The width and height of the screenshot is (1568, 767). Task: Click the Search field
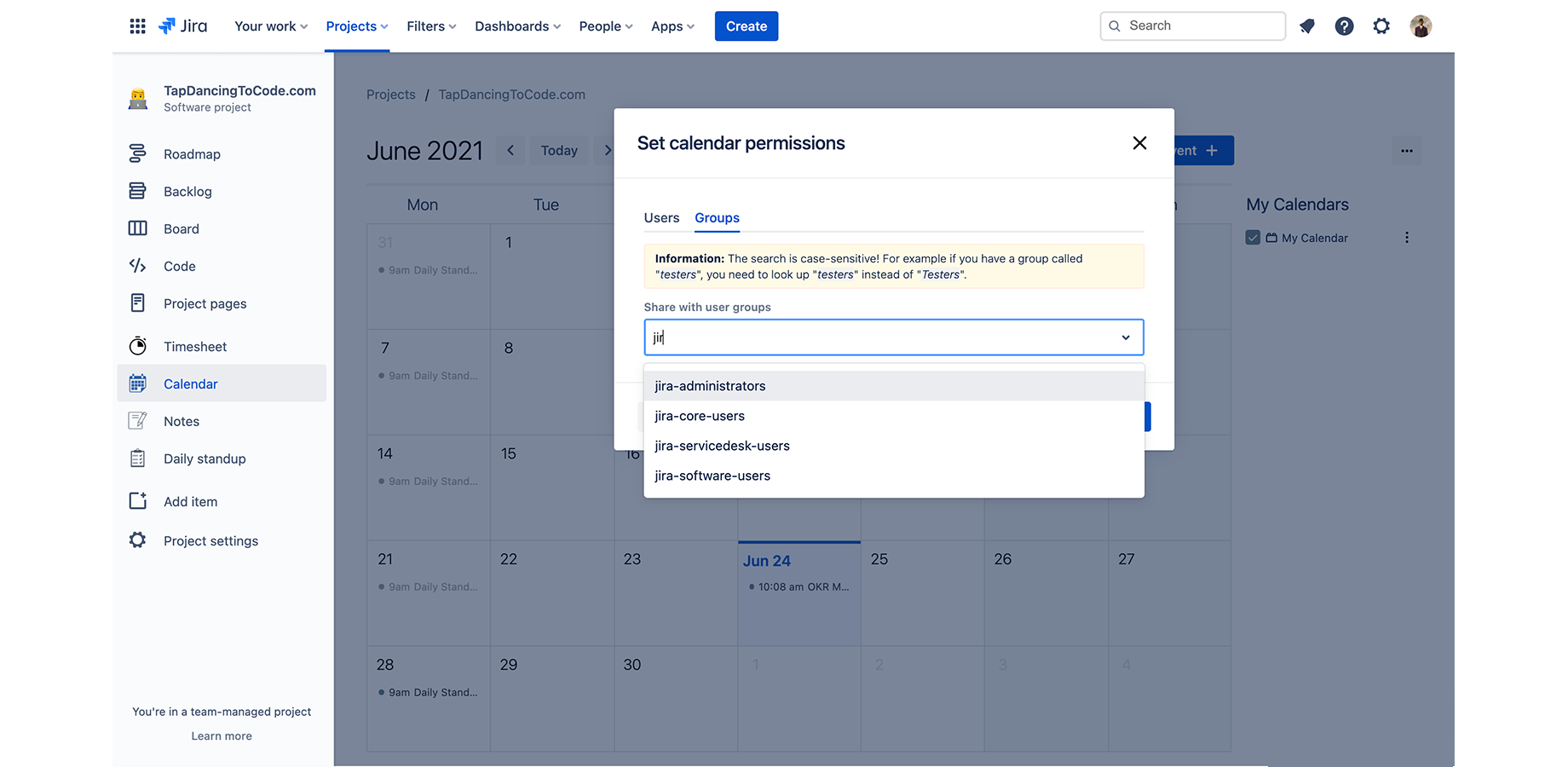coord(1193,26)
